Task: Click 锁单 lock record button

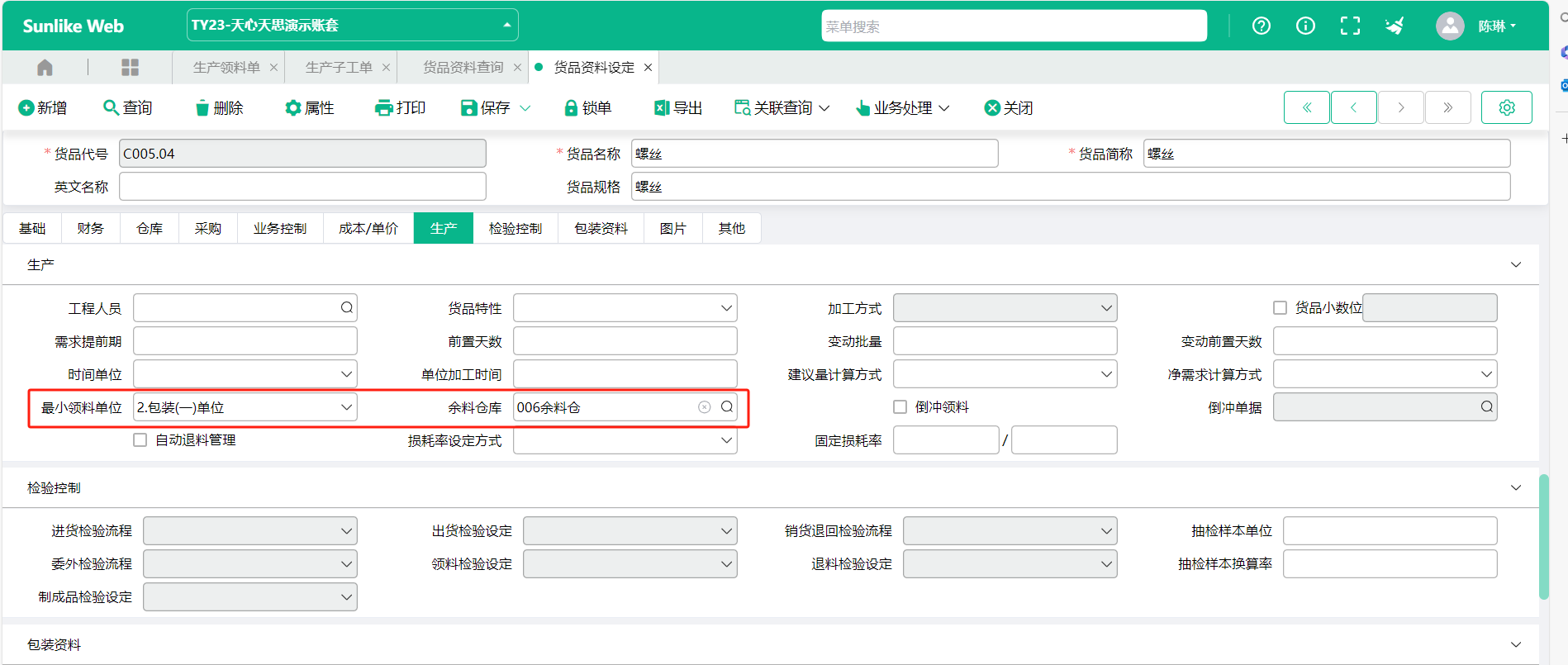Action: click(587, 107)
